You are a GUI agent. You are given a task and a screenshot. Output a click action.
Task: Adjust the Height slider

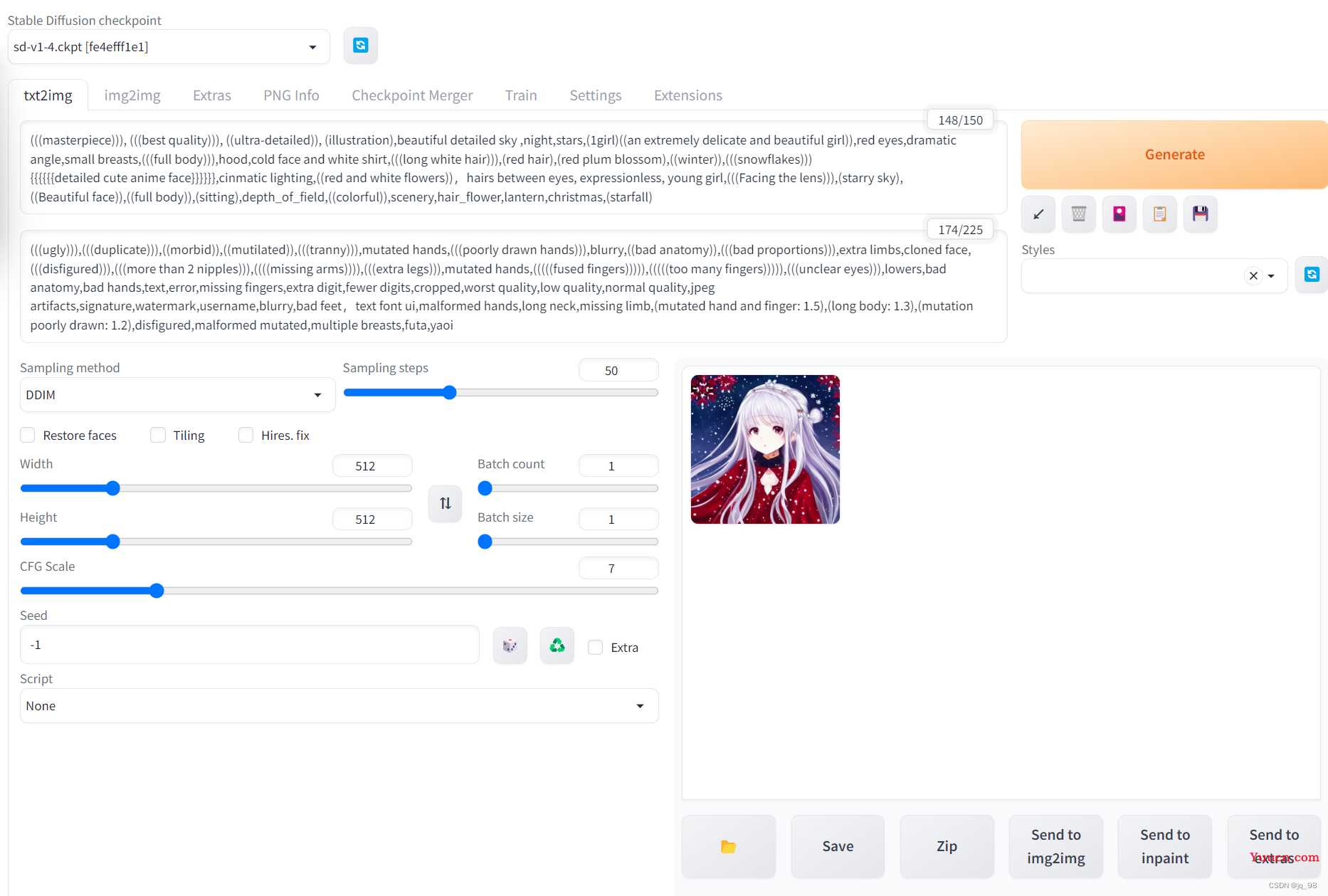[216, 542]
